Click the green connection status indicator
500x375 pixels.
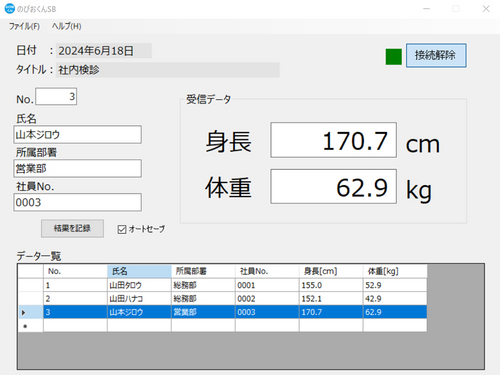coord(394,57)
